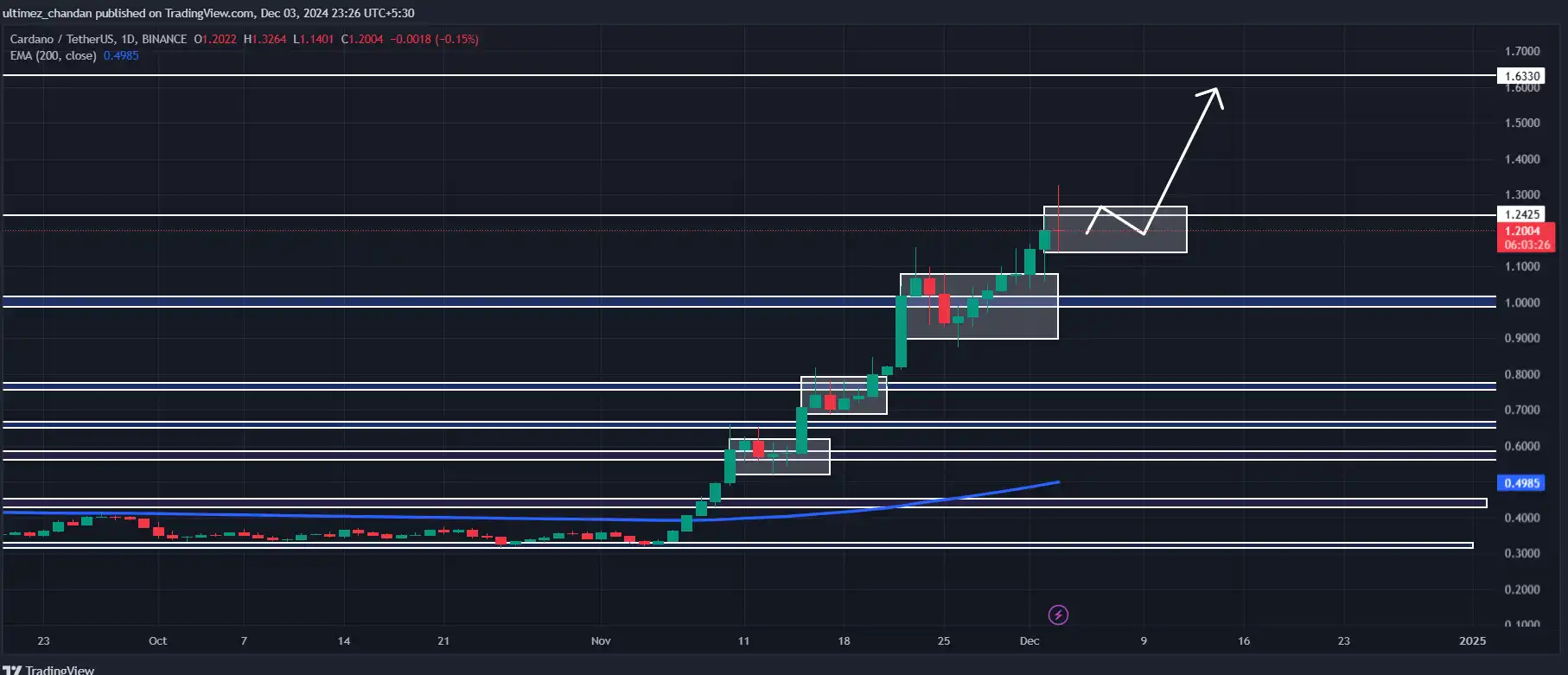Click the 1.2425 price level label
This screenshot has height=675, width=1568.
1521,214
